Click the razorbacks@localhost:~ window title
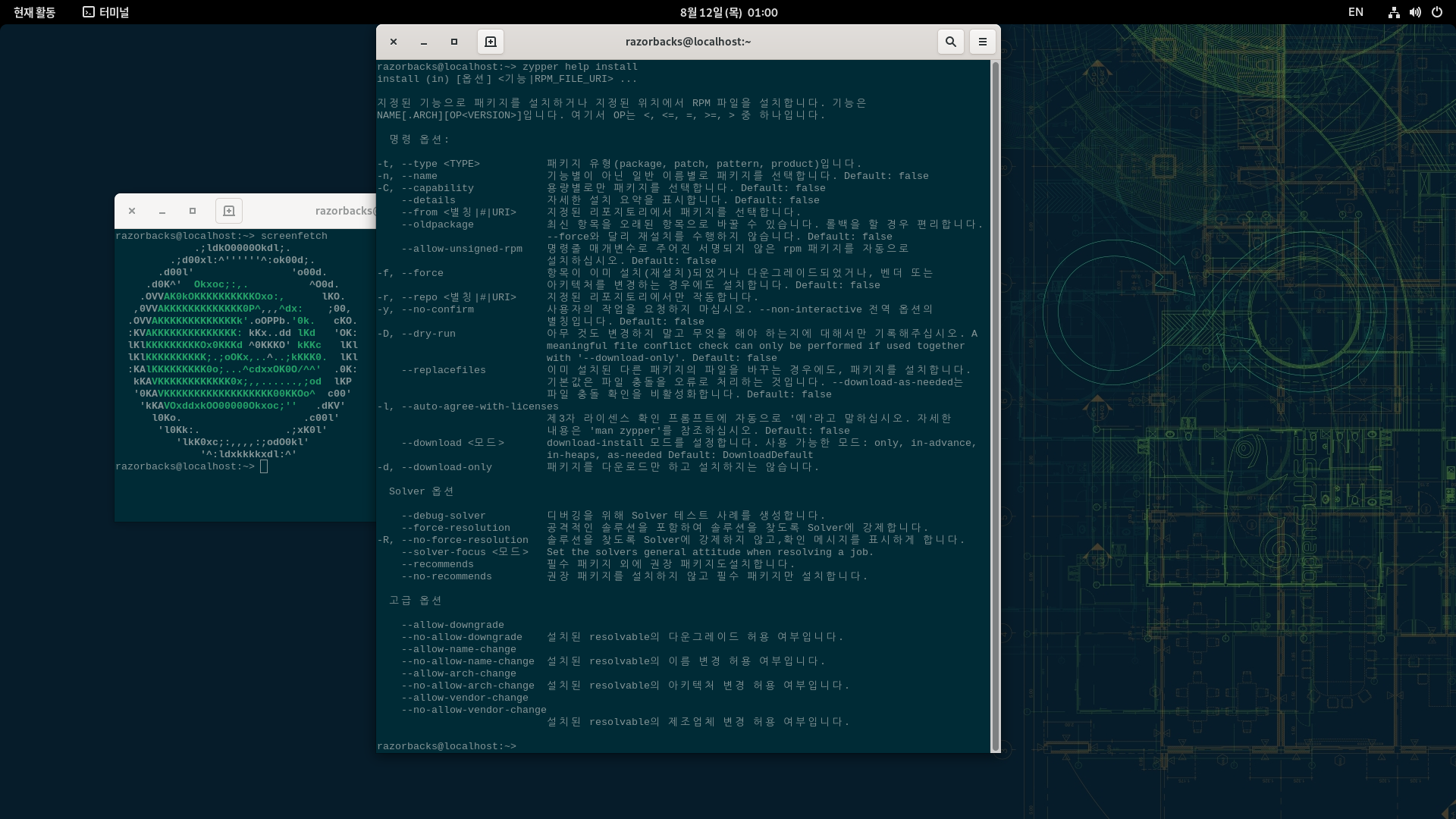The height and width of the screenshot is (819, 1456). pyautogui.click(x=688, y=42)
